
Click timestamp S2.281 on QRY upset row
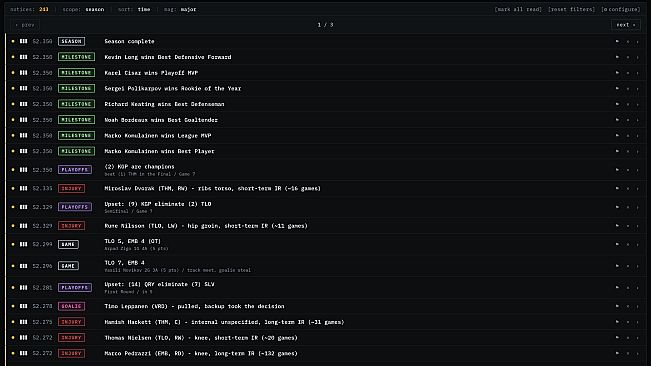[42, 288]
